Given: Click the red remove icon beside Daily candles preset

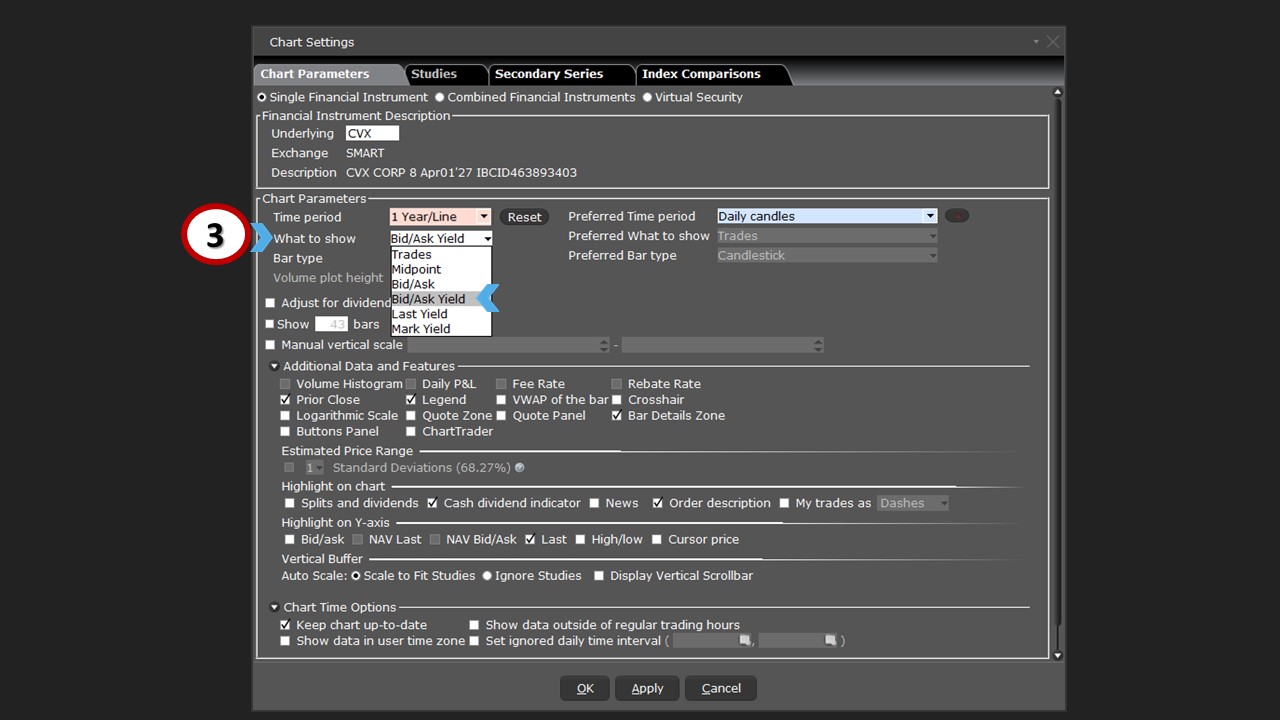Looking at the screenshot, I should coord(956,215).
